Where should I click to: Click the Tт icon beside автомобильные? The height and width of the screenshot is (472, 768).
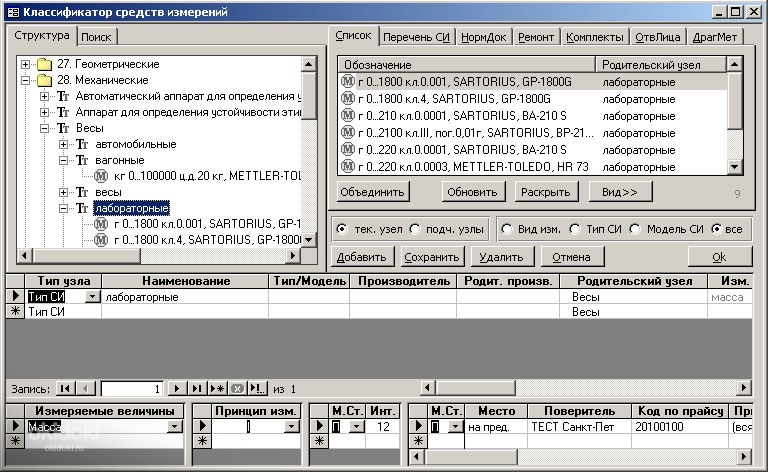82,144
